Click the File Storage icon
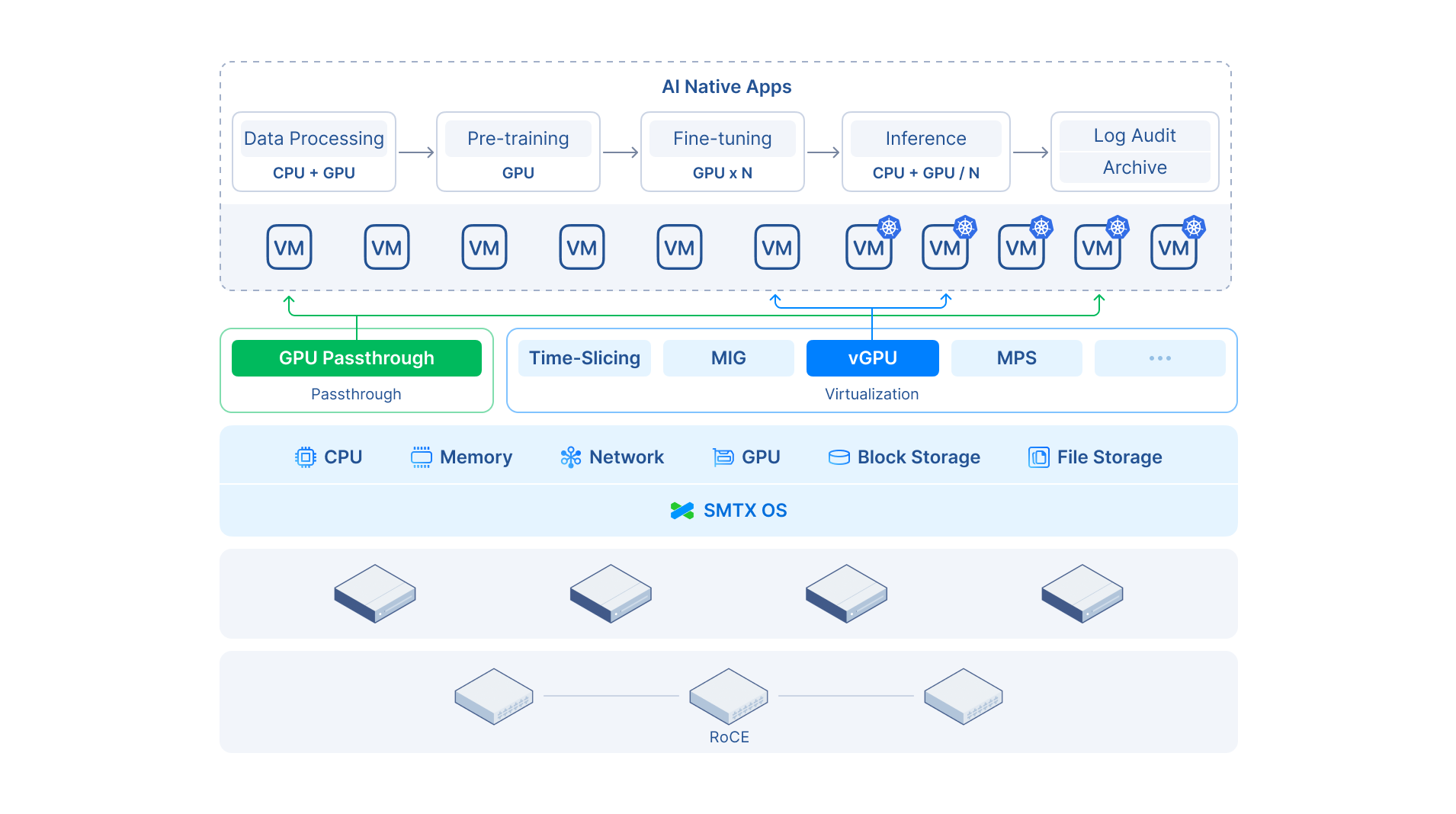This screenshot has height=814, width=1456. tap(1038, 457)
